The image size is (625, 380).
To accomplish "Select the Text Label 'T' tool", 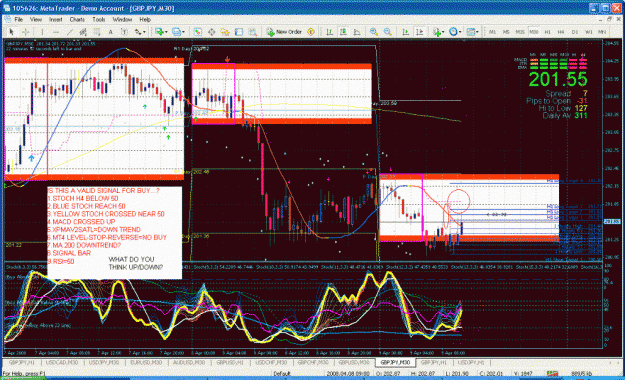I will (124, 32).
